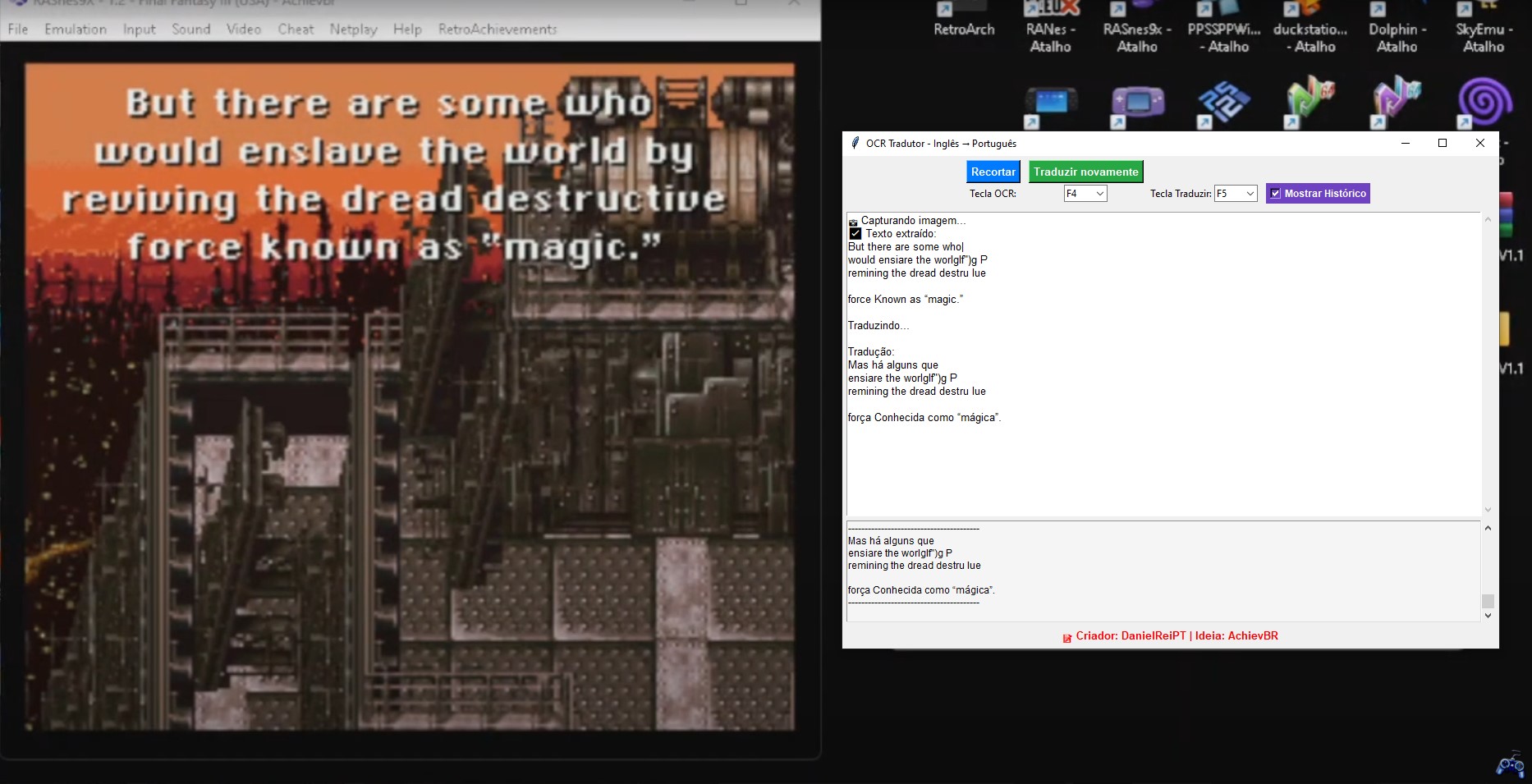The width and height of the screenshot is (1532, 784).
Task: Click the main output scroll-up arrow
Action: 1488,220
